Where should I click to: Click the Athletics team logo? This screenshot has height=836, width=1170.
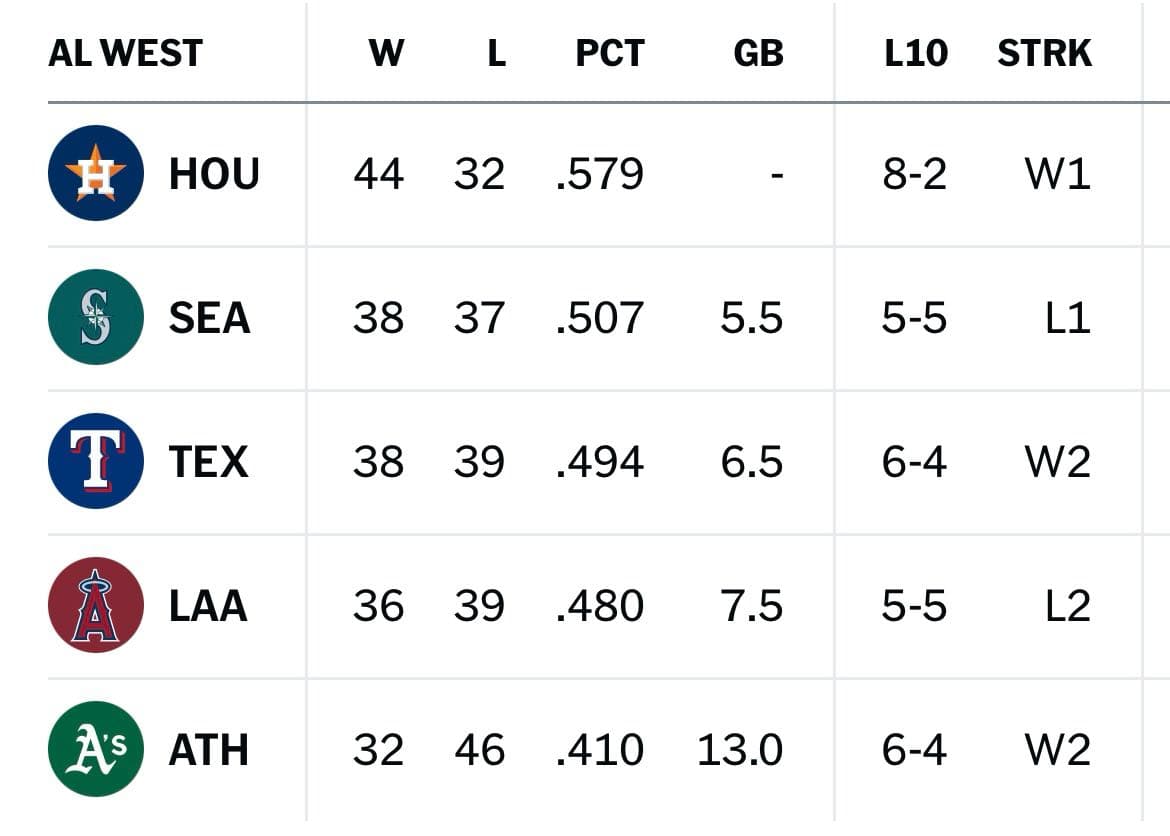tap(96, 749)
